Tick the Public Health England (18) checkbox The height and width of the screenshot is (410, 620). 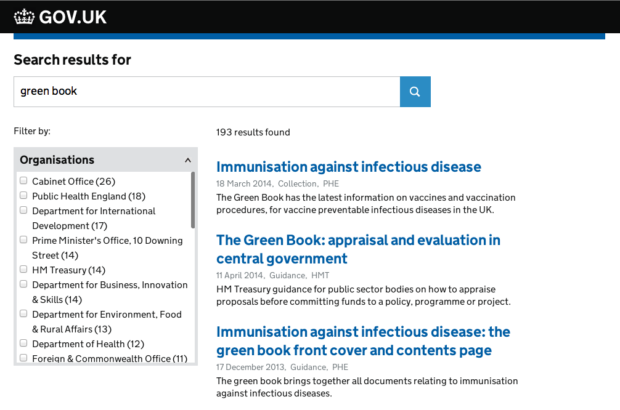24,195
